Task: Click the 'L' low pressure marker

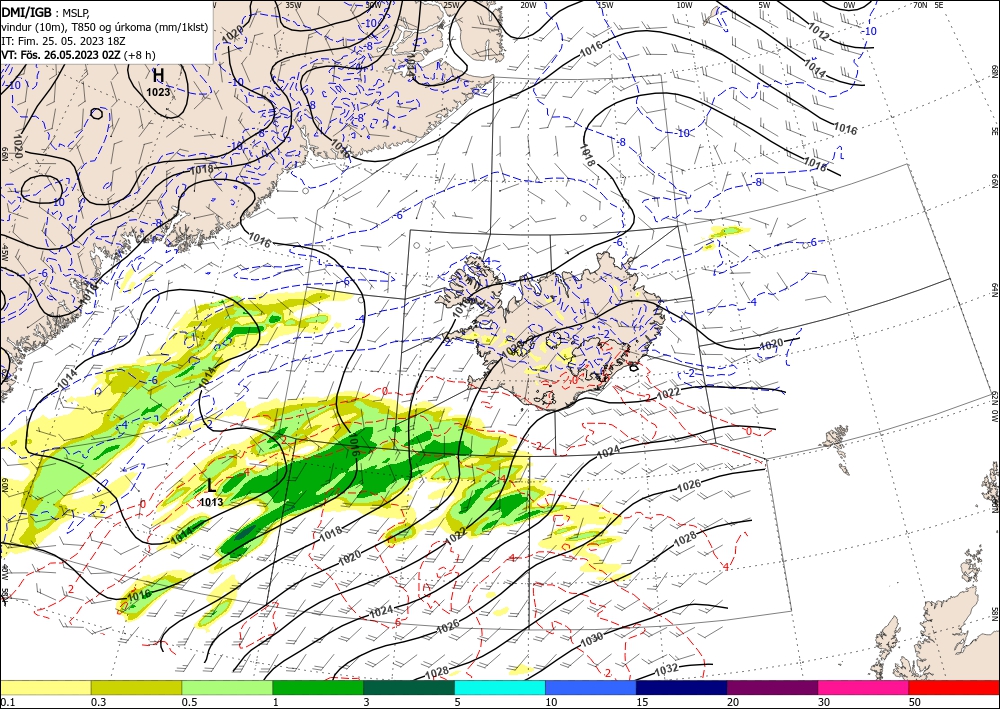Action: pos(211,486)
